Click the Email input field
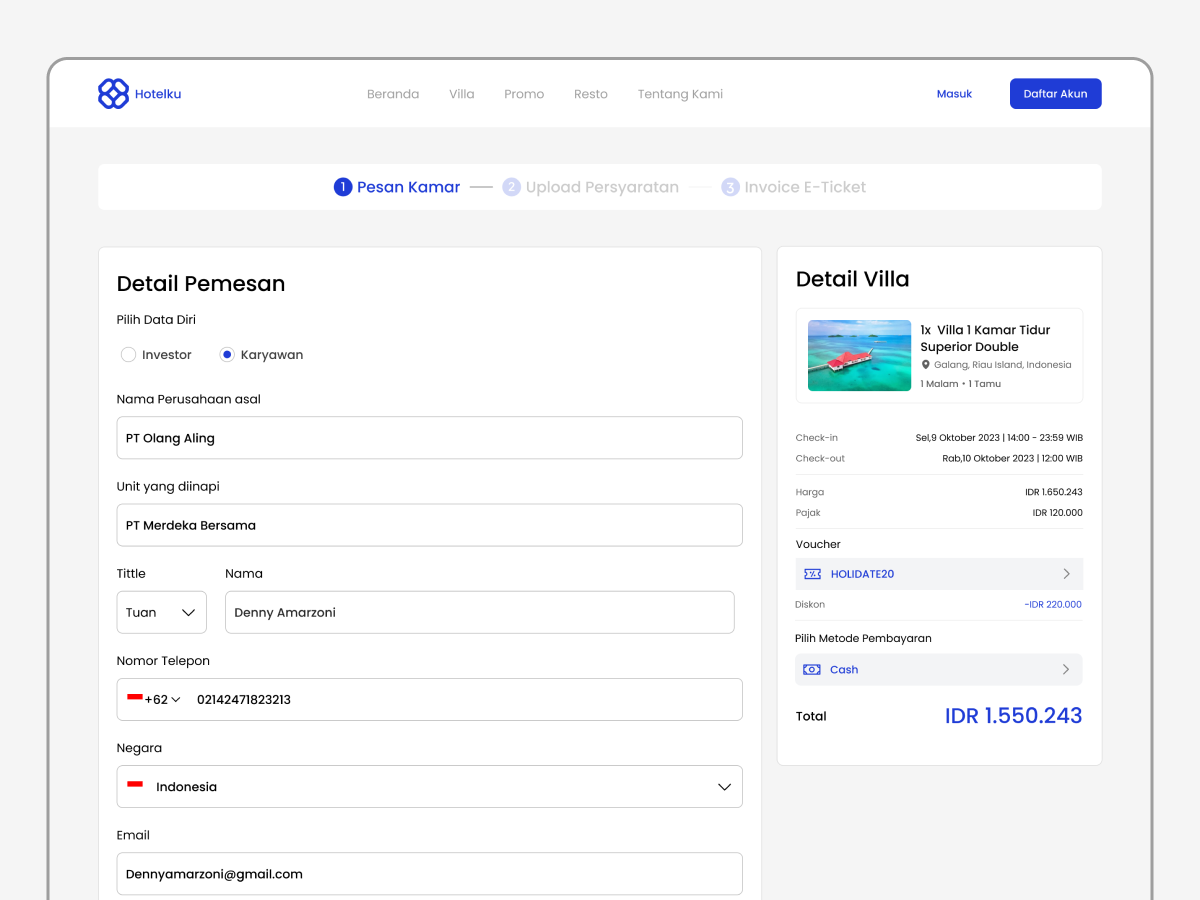Viewport: 1200px width, 900px height. (429, 873)
